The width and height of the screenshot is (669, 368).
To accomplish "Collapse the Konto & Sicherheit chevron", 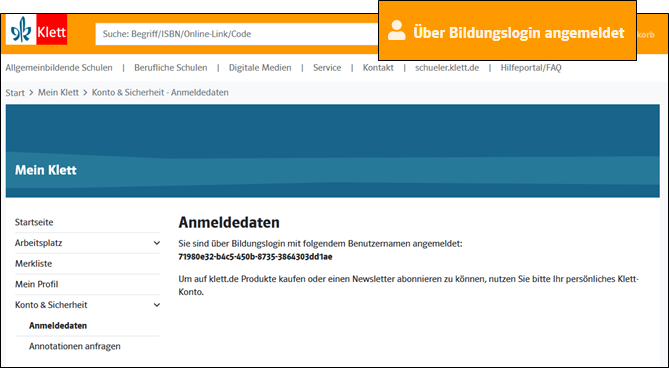I will 157,305.
